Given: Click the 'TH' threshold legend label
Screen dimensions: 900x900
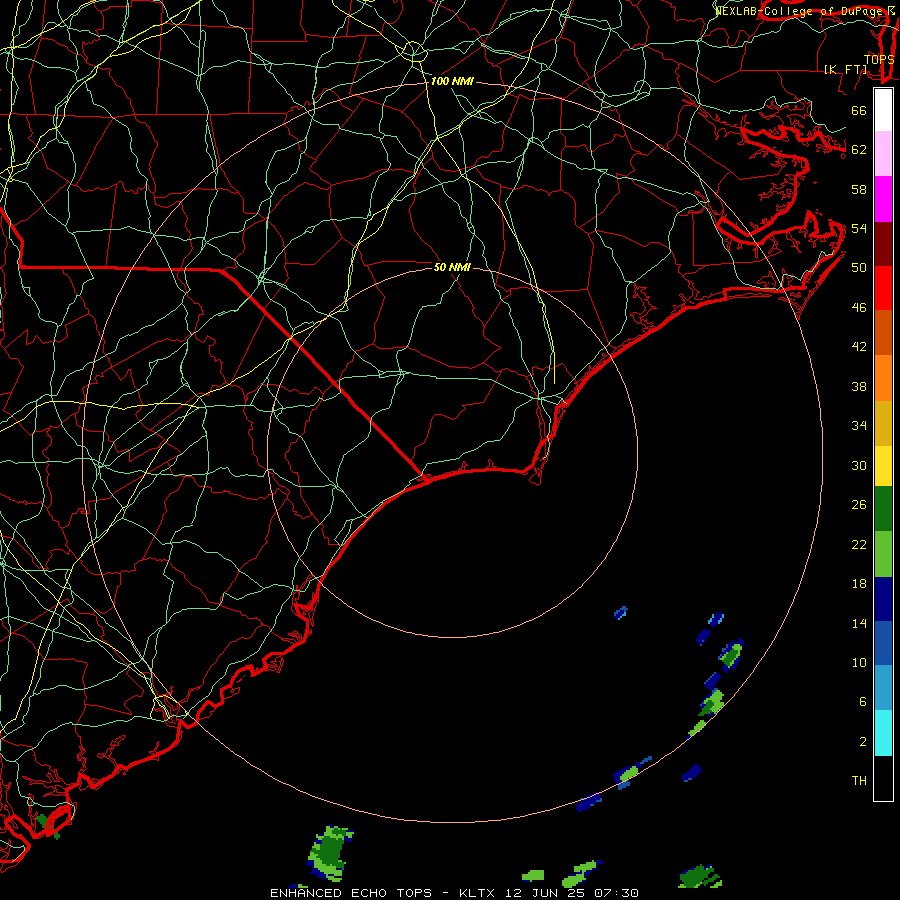Looking at the screenshot, I should (859, 781).
